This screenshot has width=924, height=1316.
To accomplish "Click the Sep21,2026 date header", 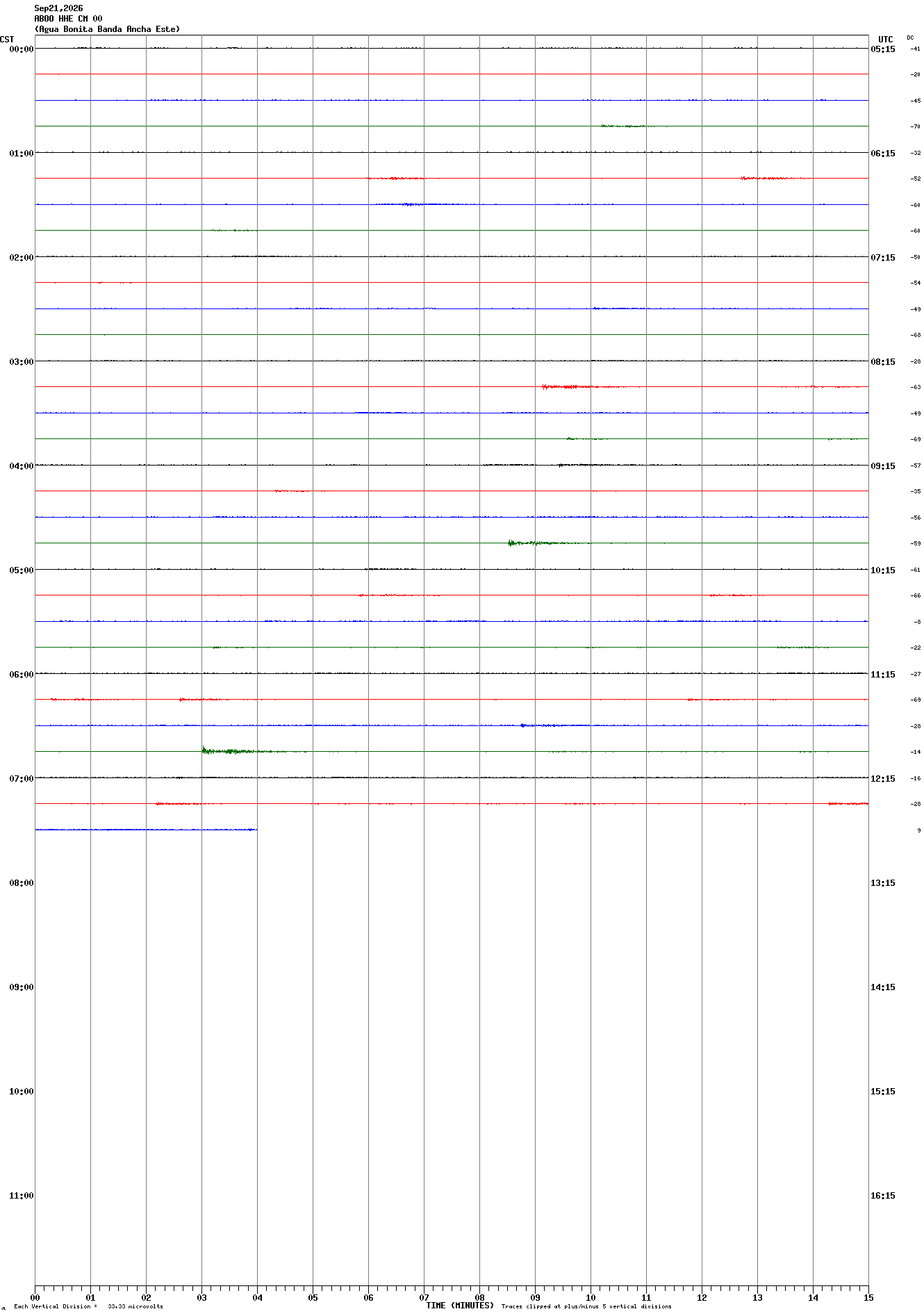I will point(58,8).
